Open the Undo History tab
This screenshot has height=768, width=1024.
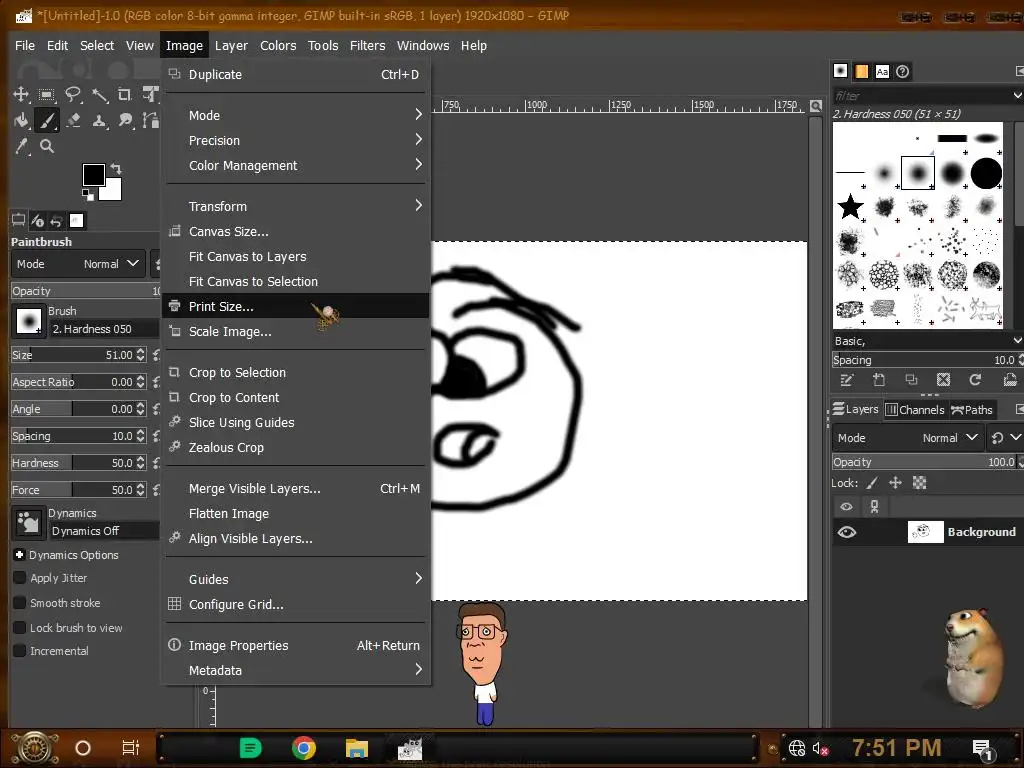click(56, 221)
